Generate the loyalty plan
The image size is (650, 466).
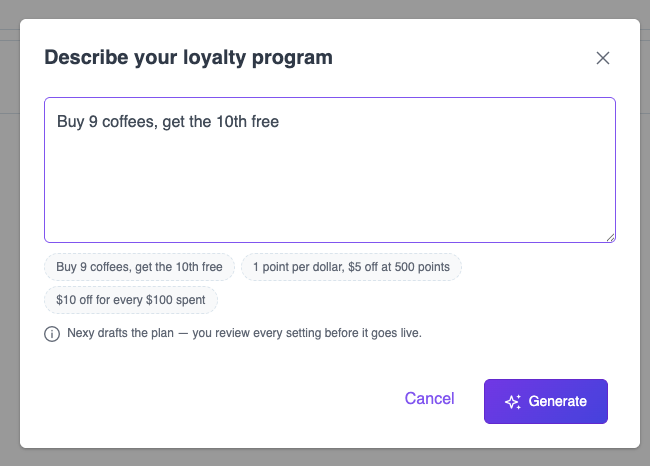tap(546, 401)
